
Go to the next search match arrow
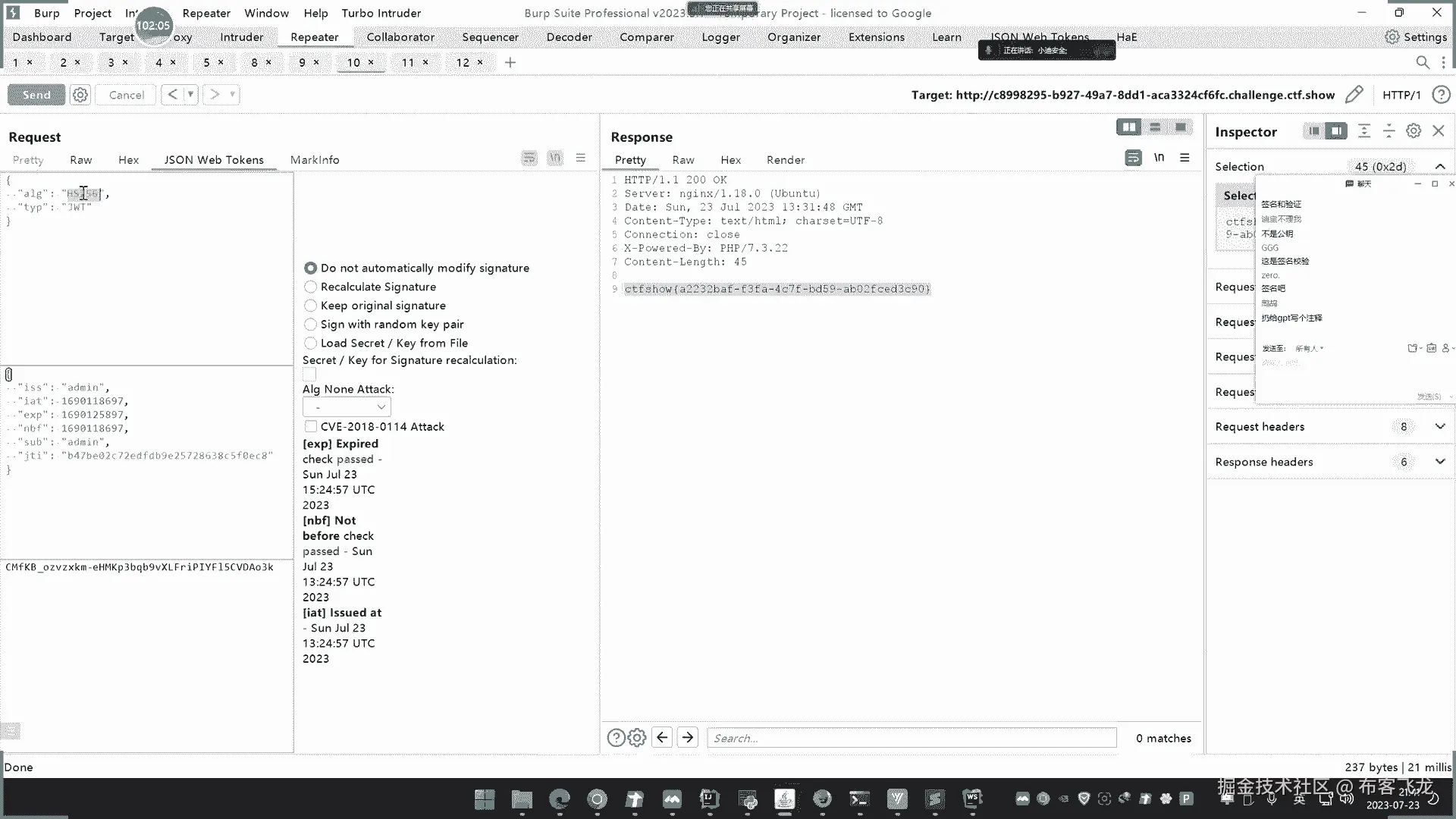click(x=688, y=738)
